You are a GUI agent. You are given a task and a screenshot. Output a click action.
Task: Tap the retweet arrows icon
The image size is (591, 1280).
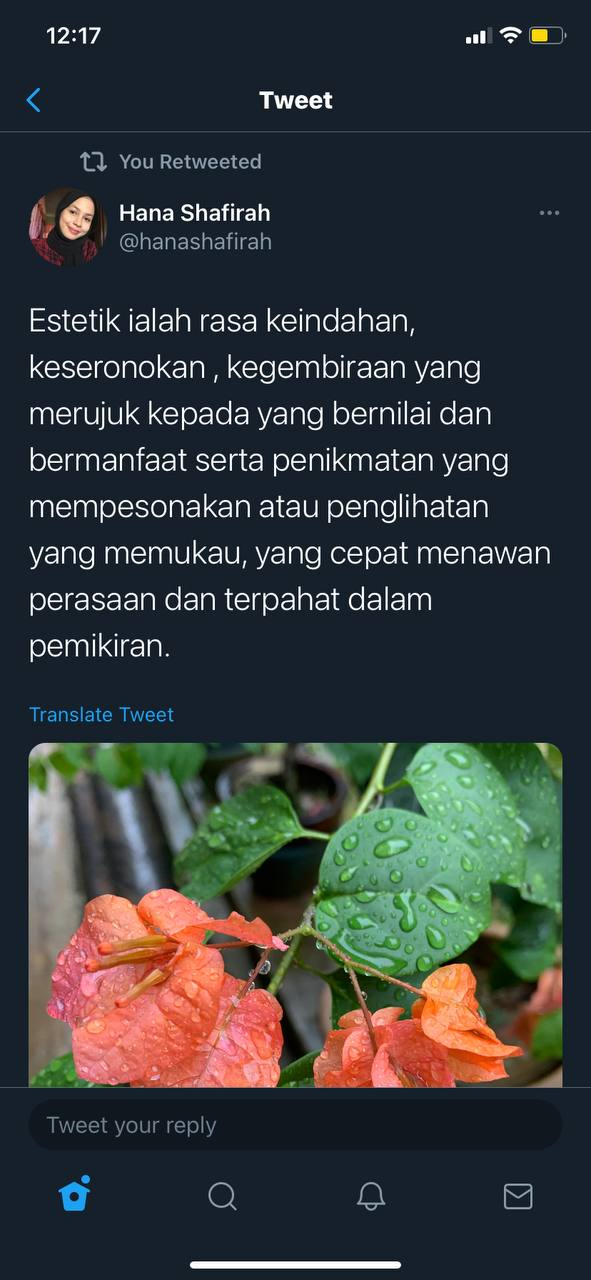pyautogui.click(x=93, y=161)
